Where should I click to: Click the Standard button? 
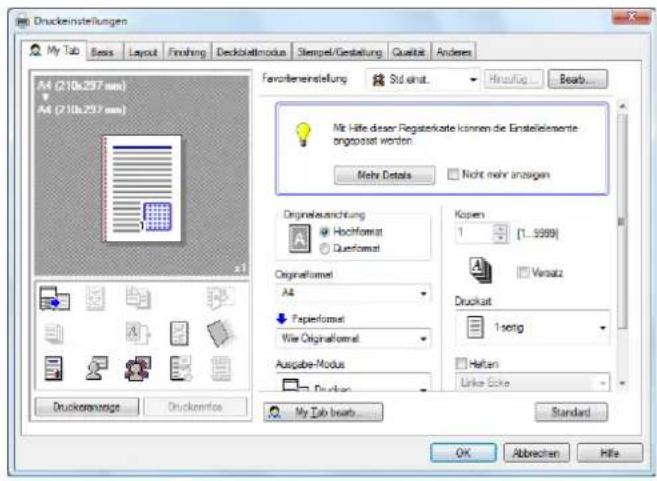pyautogui.click(x=571, y=412)
